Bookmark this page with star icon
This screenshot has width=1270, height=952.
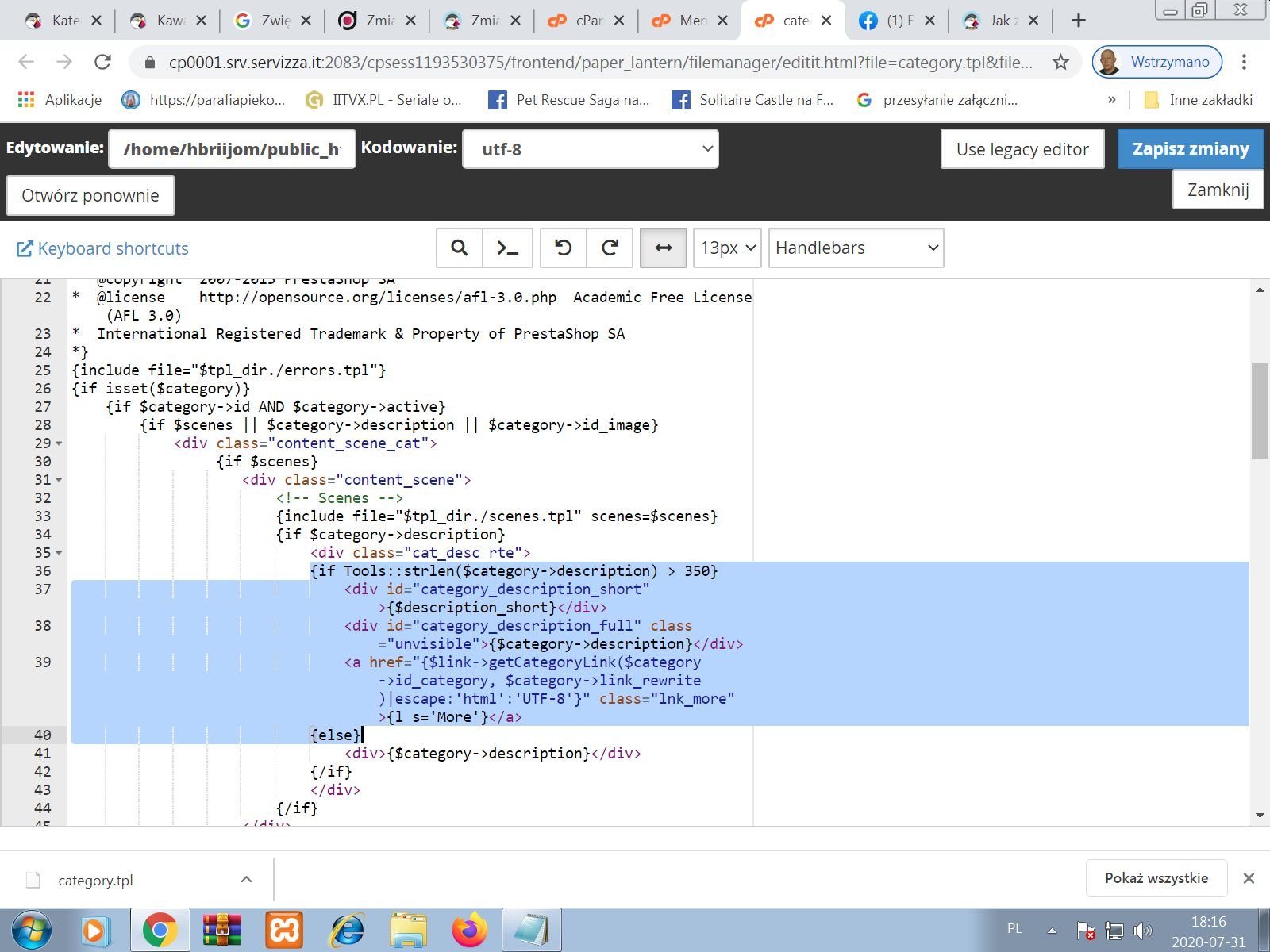(x=1060, y=62)
